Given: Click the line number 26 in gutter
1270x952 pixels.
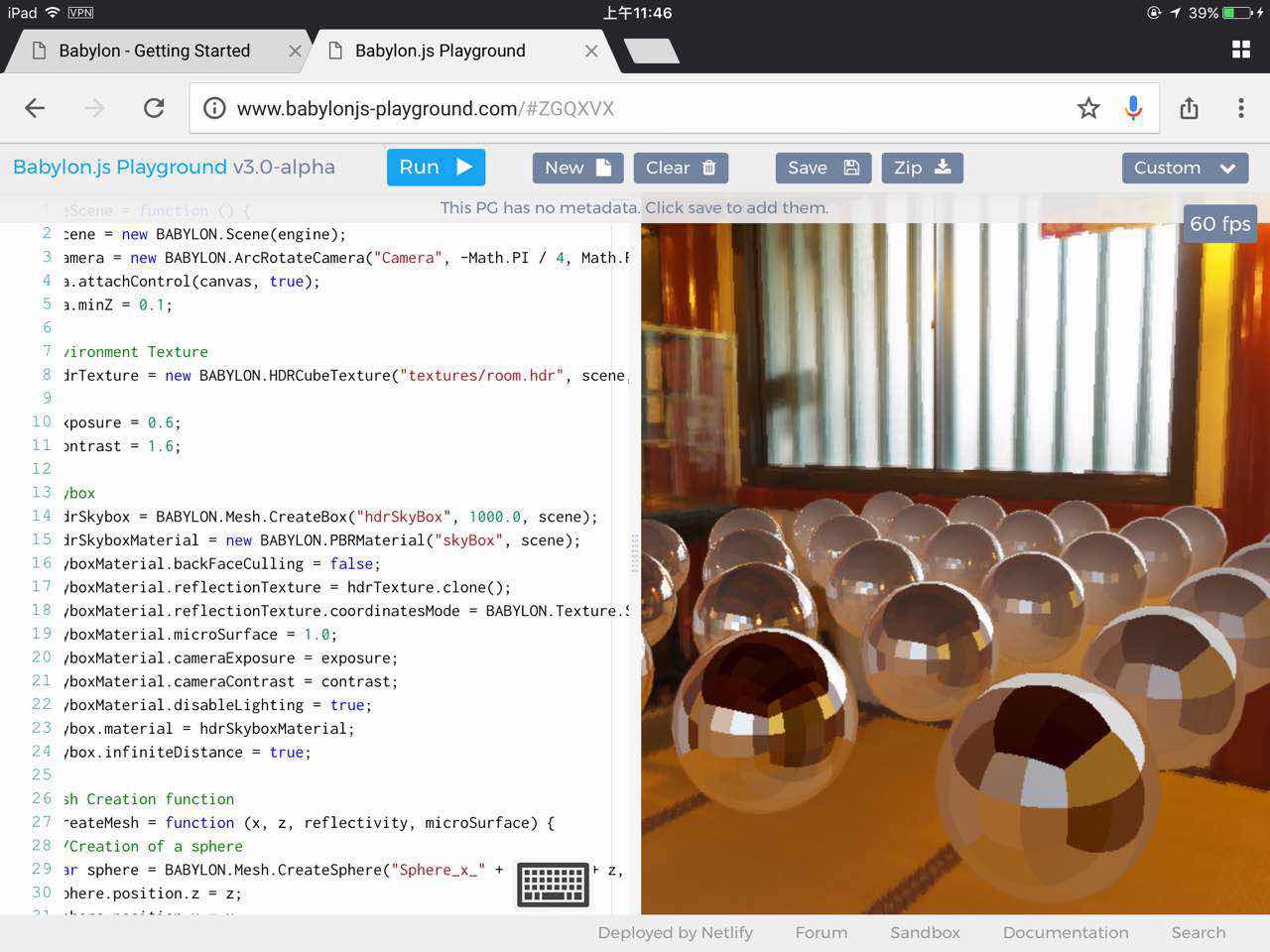Looking at the screenshot, I should pos(41,798).
